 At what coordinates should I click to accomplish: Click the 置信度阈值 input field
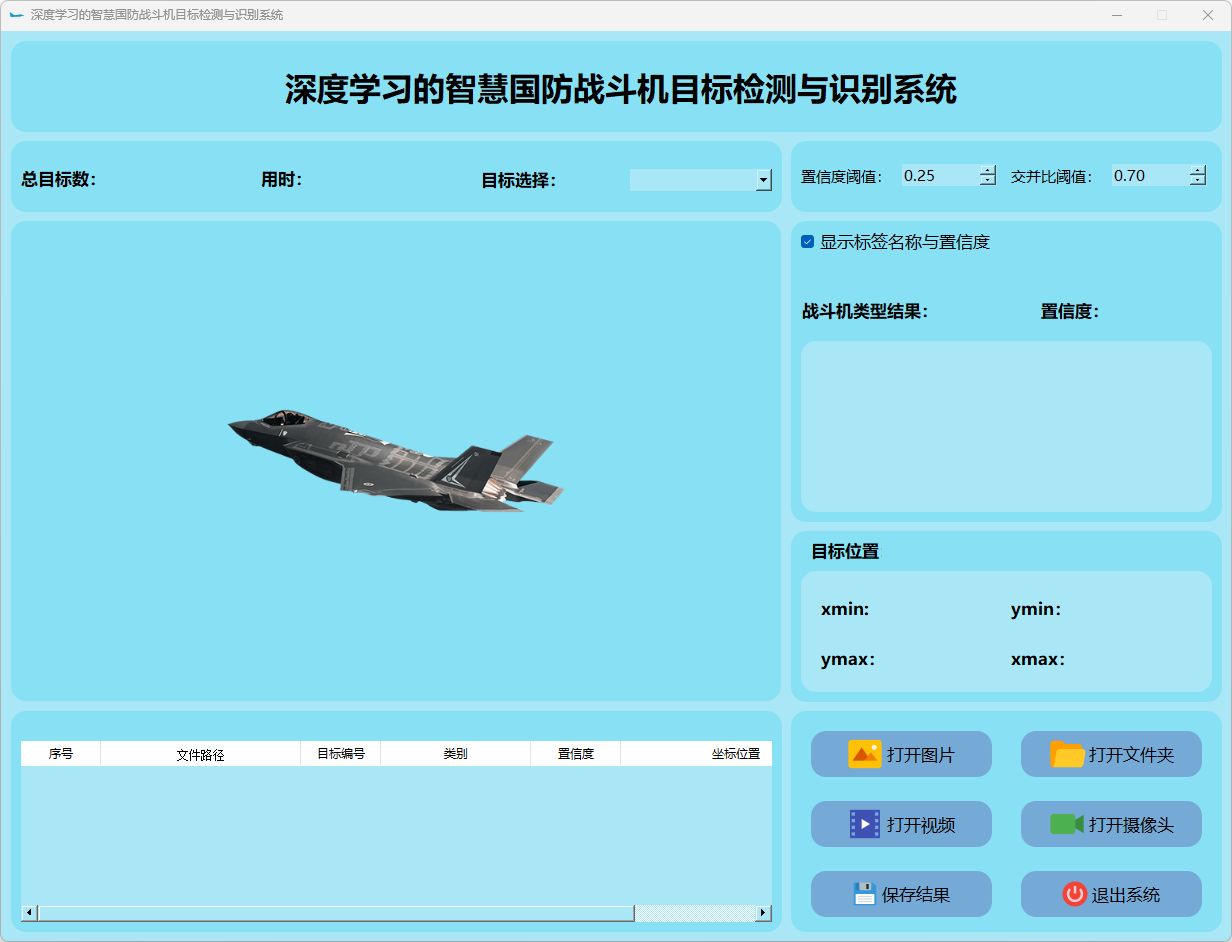938,176
